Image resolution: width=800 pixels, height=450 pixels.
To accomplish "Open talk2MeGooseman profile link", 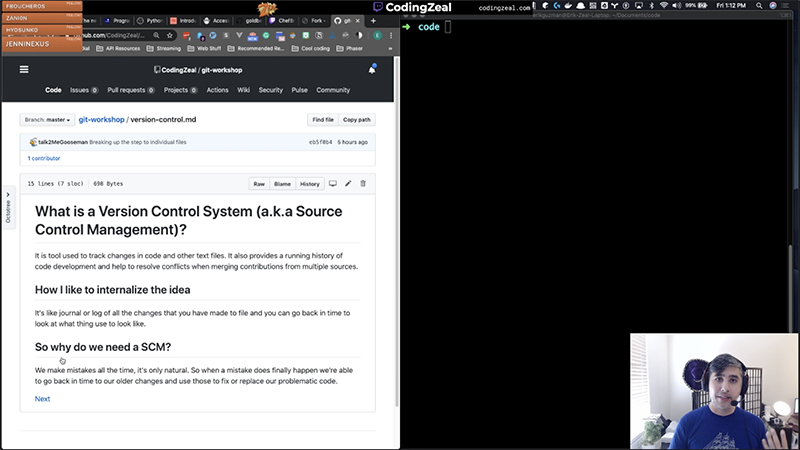I will click(x=63, y=142).
